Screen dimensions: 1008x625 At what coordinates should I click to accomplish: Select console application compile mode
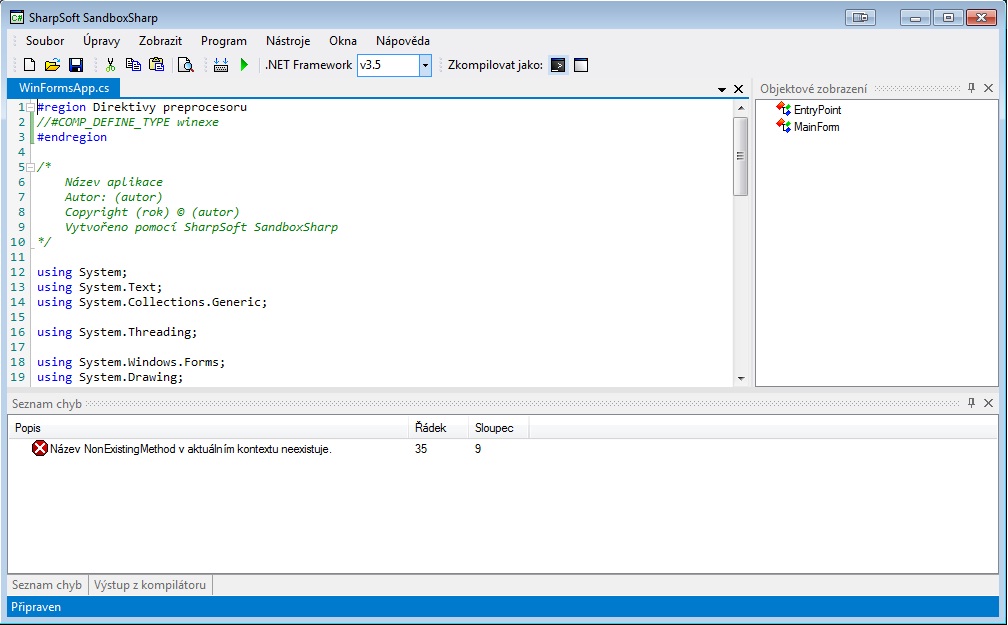pos(559,65)
